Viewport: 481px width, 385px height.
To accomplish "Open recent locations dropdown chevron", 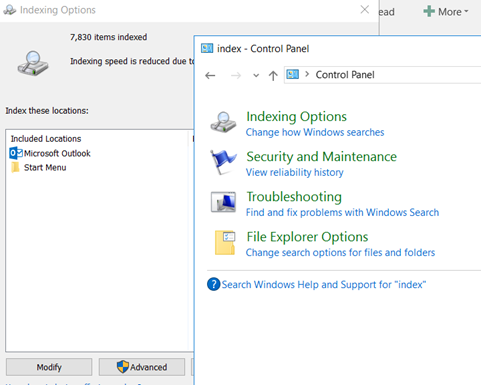I will (x=256, y=76).
